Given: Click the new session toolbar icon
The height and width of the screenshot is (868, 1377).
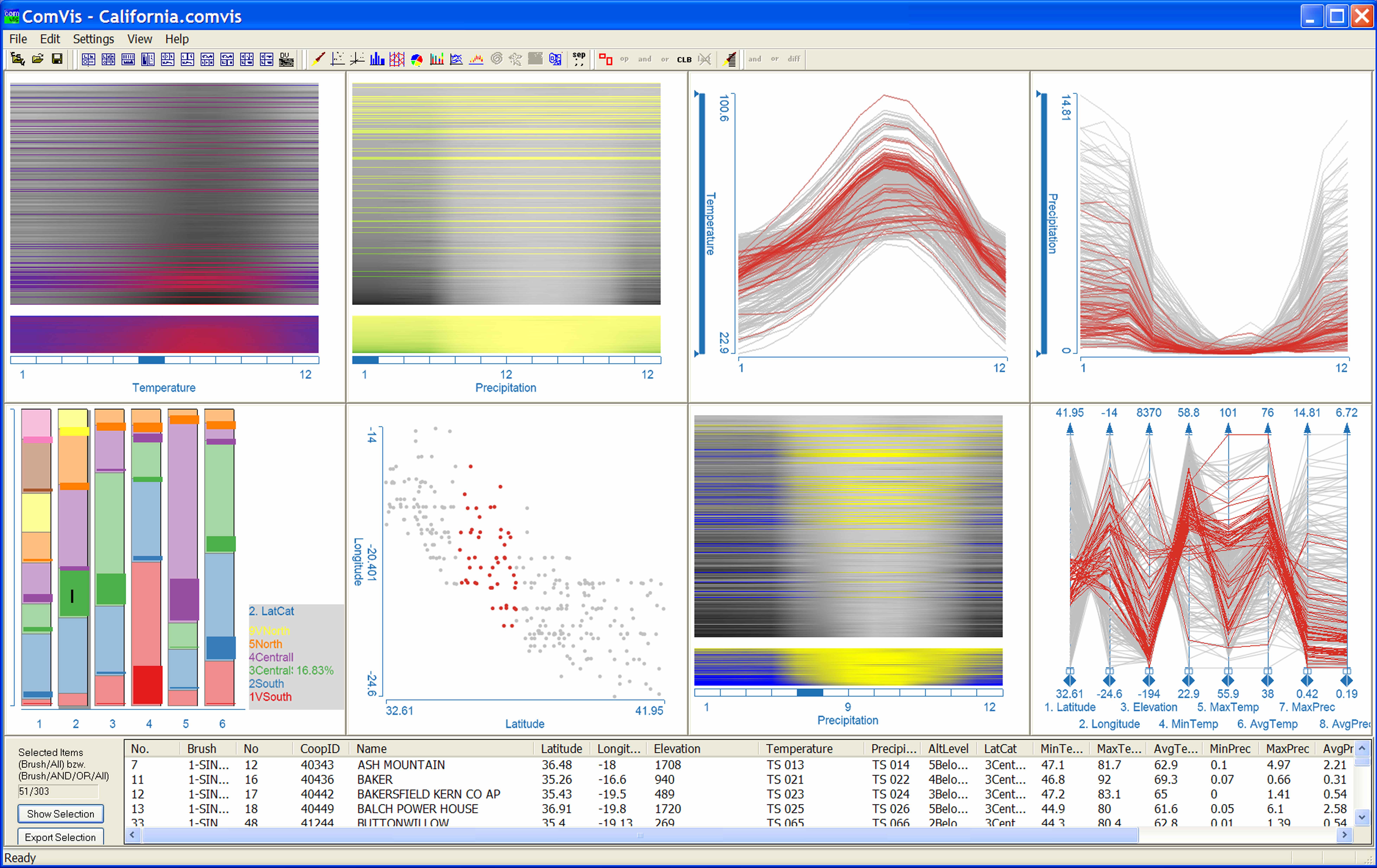Looking at the screenshot, I should [18, 59].
